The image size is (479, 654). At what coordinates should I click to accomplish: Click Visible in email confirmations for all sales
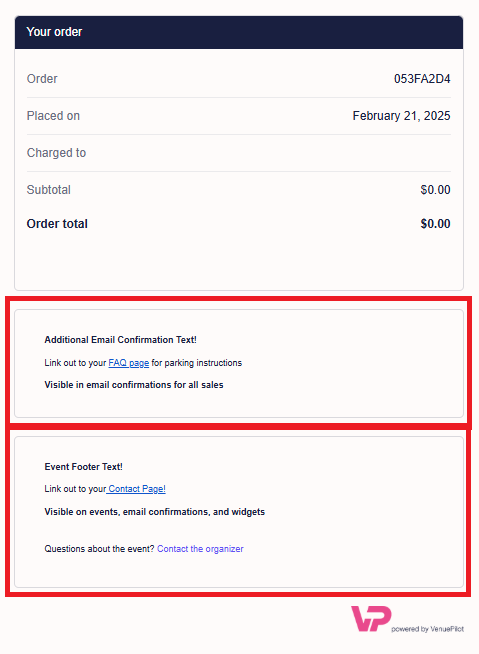pos(134,385)
